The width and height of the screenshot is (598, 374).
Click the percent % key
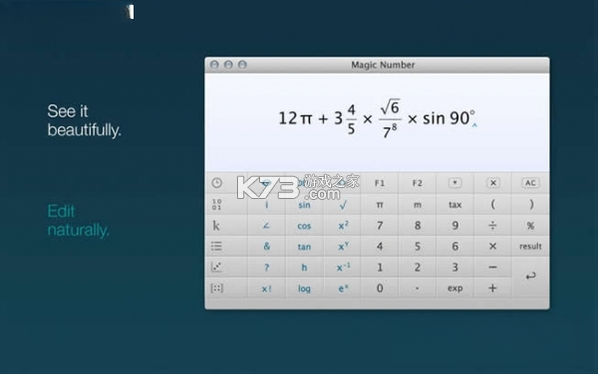point(530,226)
